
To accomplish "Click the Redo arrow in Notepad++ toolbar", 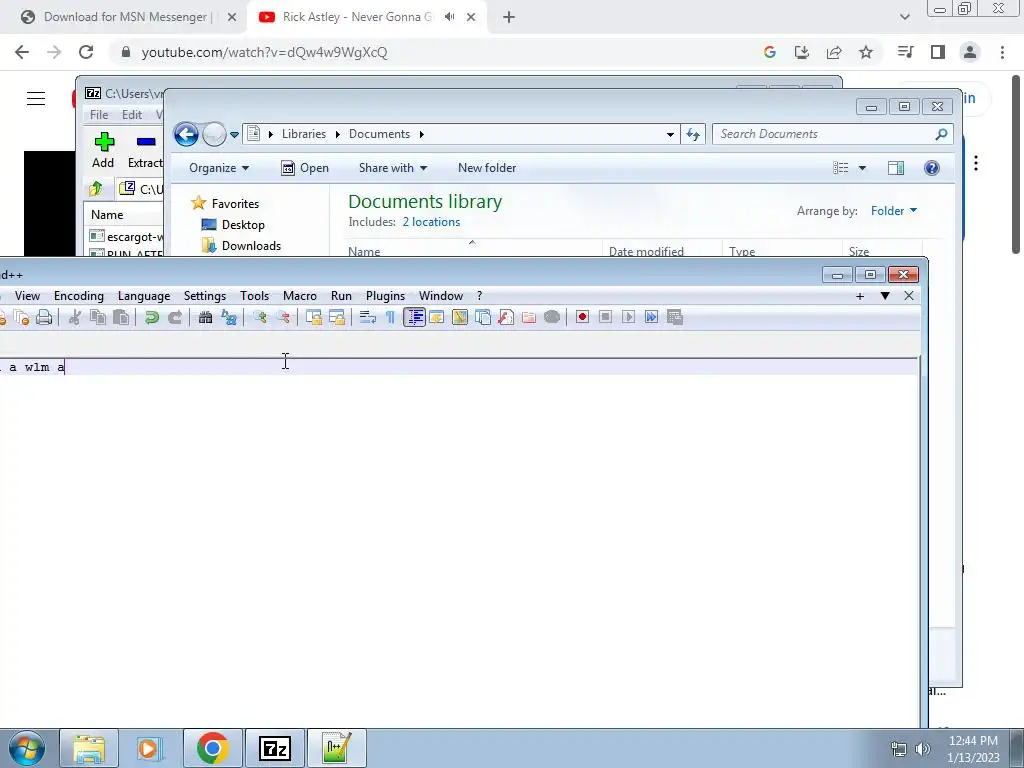I will point(174,317).
